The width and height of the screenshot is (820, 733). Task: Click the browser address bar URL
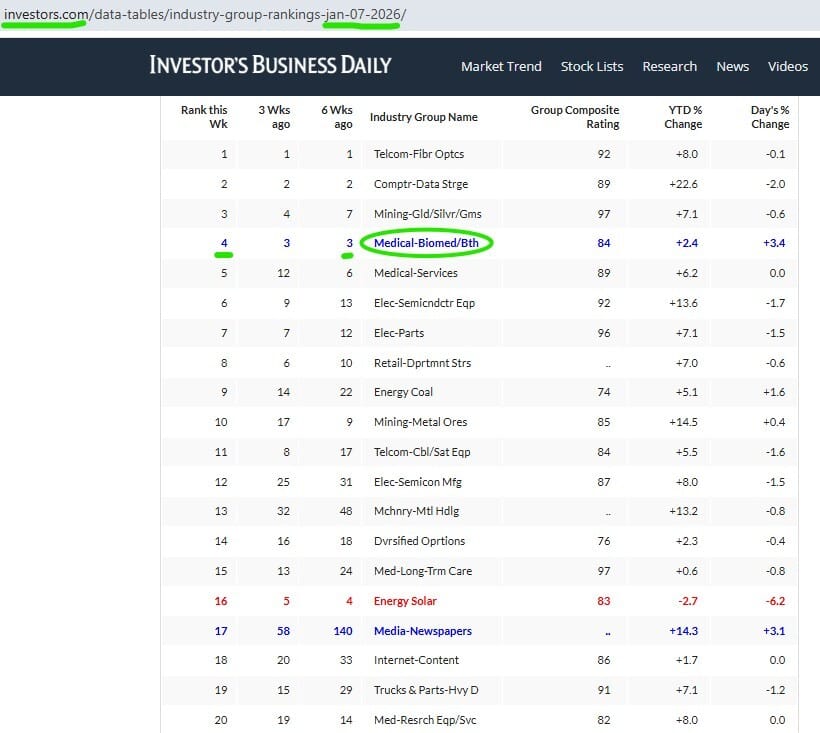click(x=204, y=14)
